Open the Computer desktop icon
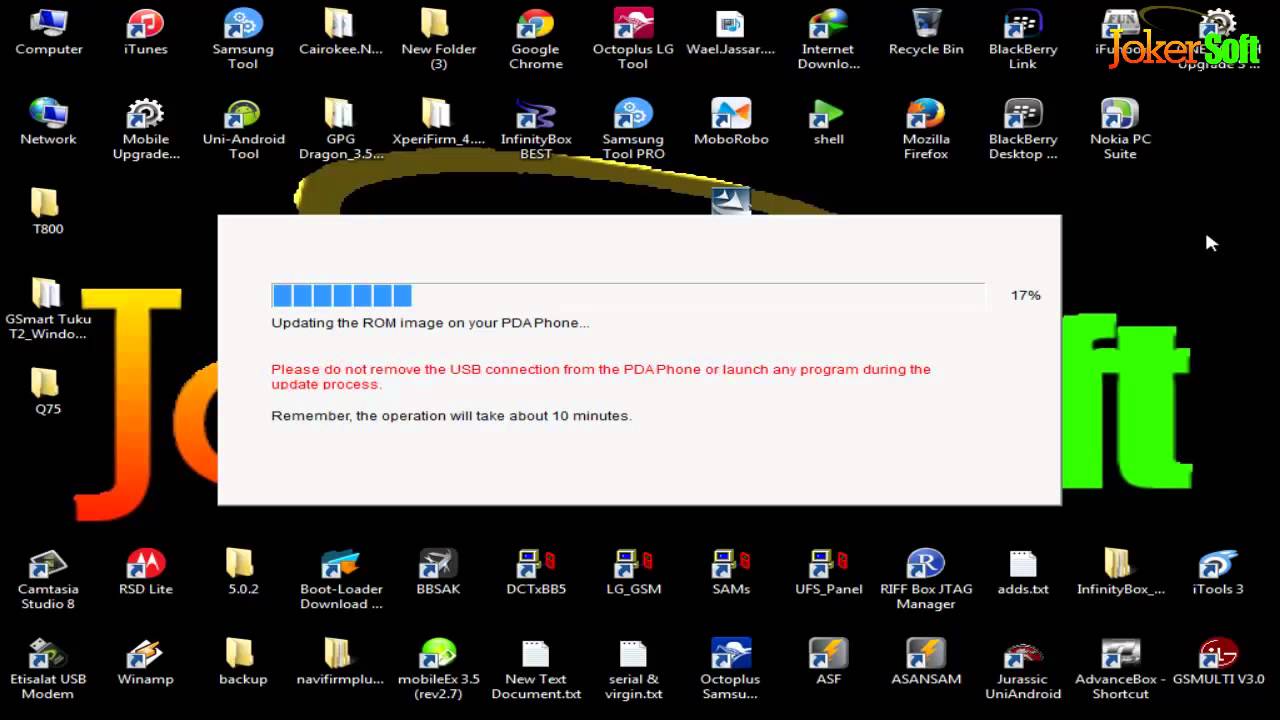Screen dimensions: 1280x720 48,32
